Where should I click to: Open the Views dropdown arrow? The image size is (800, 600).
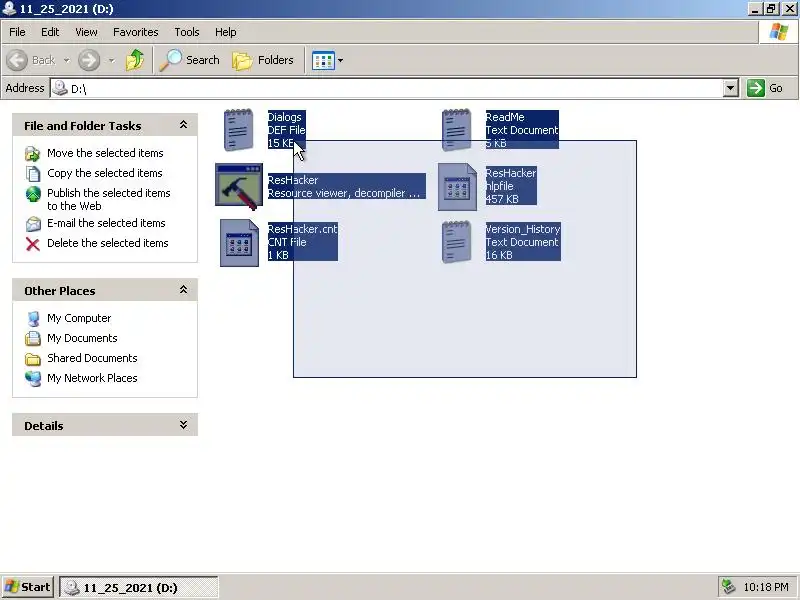340,61
